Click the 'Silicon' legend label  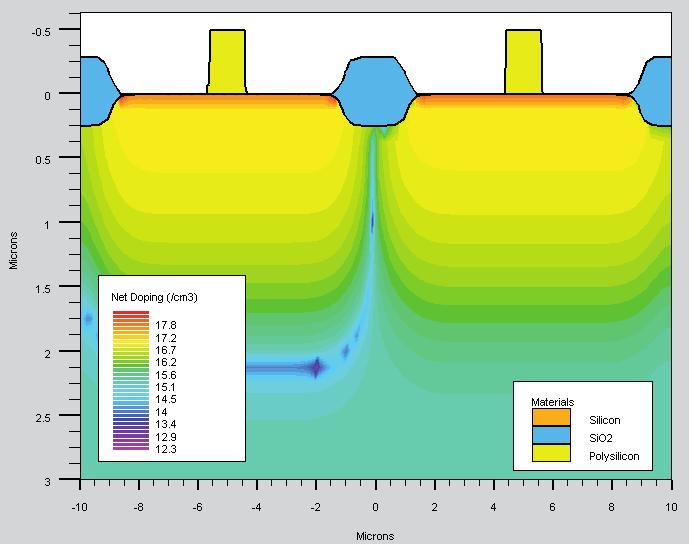(605, 420)
